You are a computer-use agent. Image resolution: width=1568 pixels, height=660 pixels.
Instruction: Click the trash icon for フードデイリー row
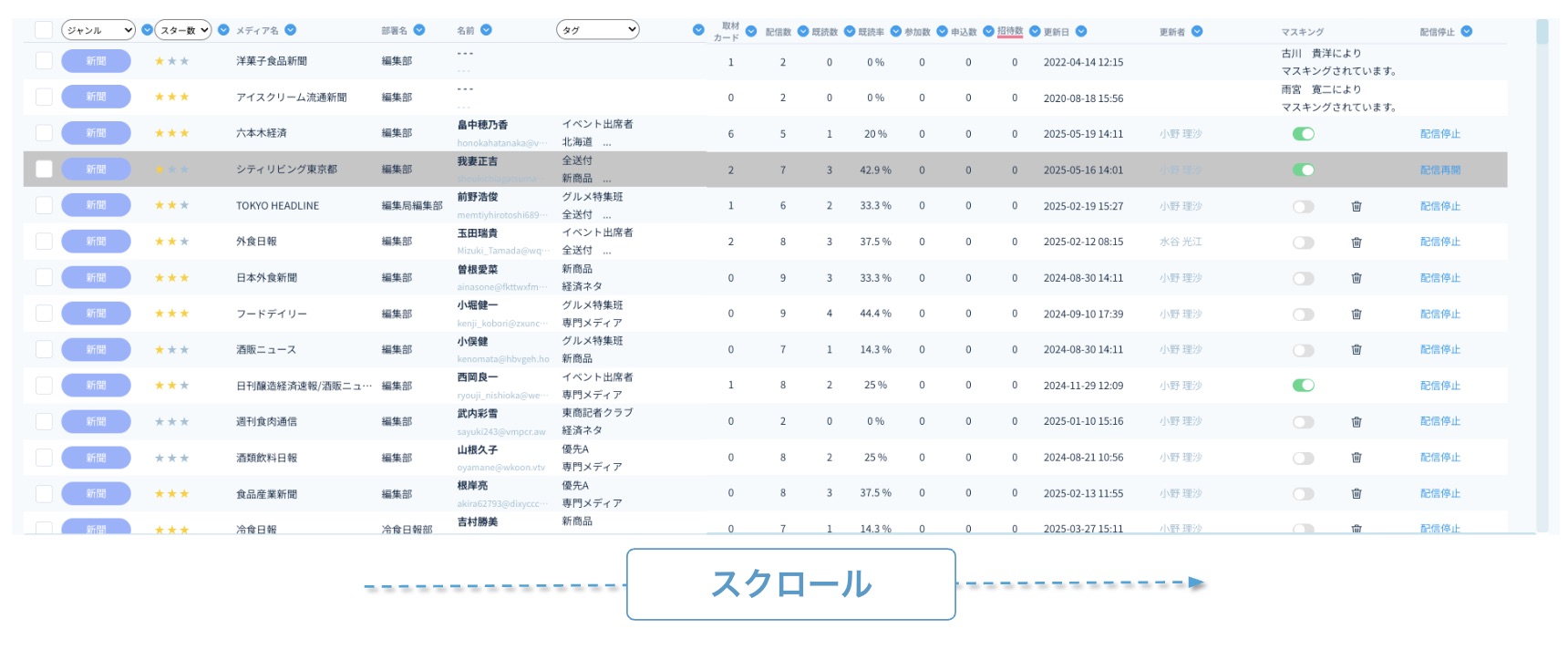(x=1357, y=315)
